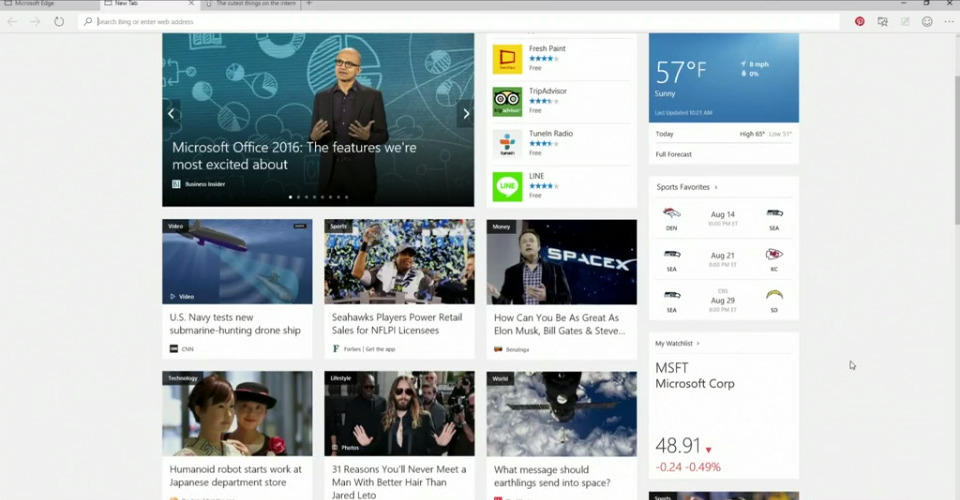The width and height of the screenshot is (960, 500).
Task: Open the Pinterest extension icon
Action: (859, 21)
